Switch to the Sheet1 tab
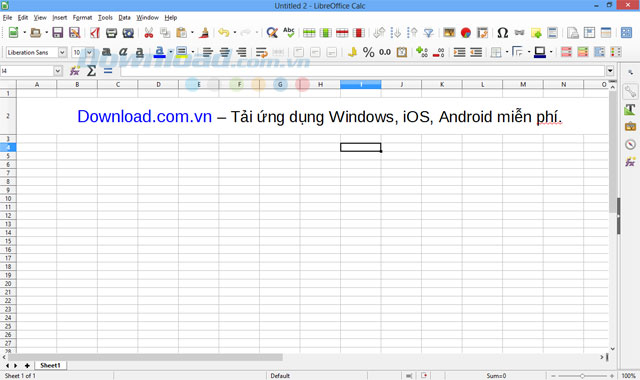 coord(50,365)
